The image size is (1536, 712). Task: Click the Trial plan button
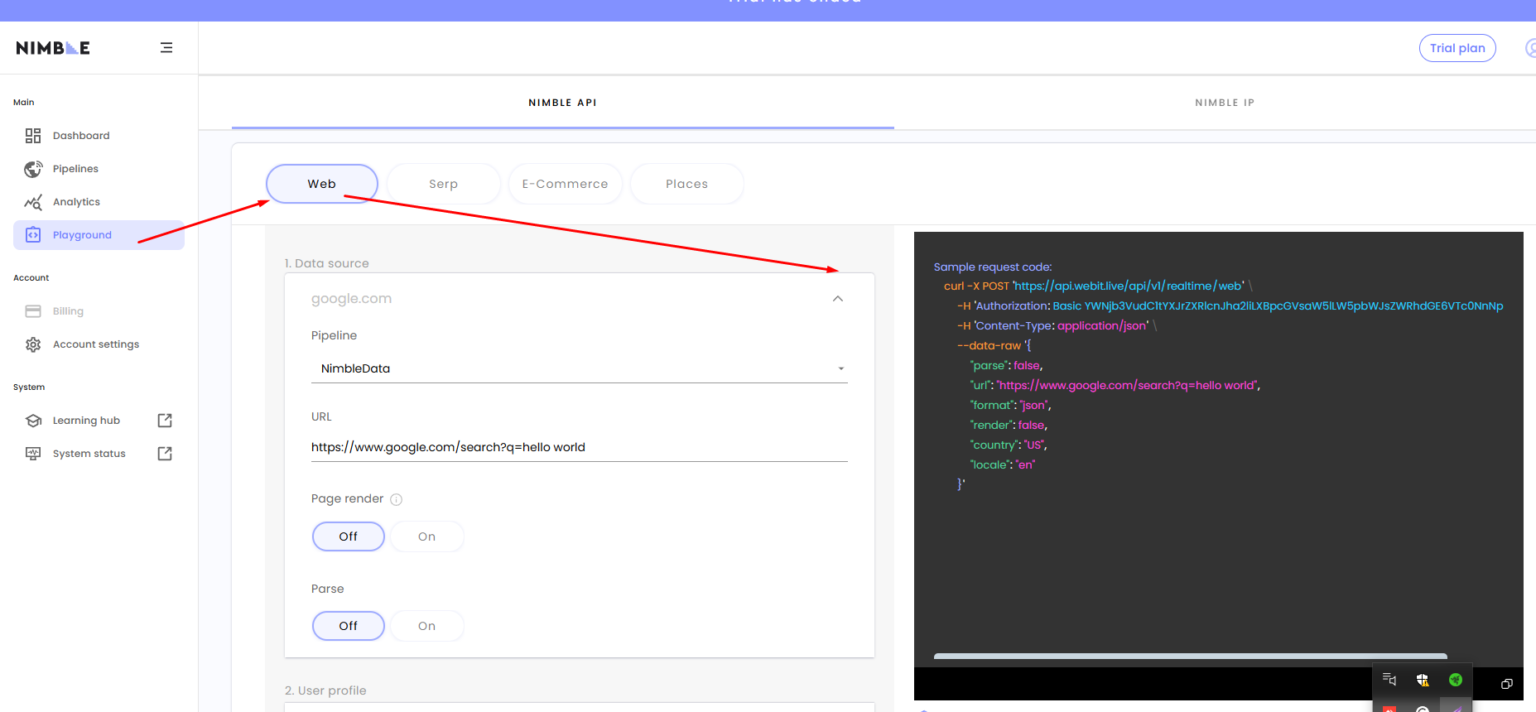pos(1457,48)
